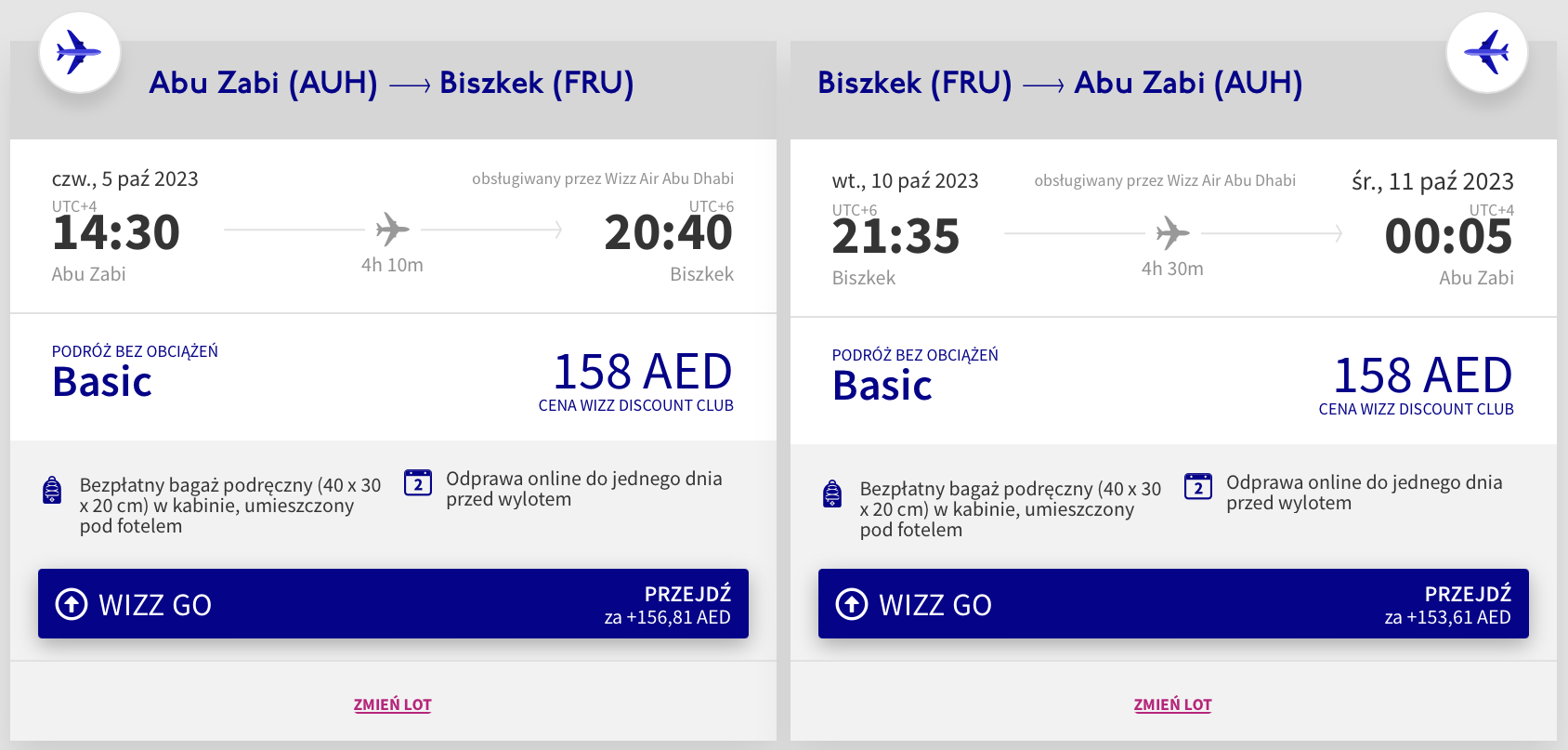Click the Biszkek (FRU) → Abu Zabi (AUH) header
Viewport: 1568px width, 750px height.
[x=1060, y=83]
